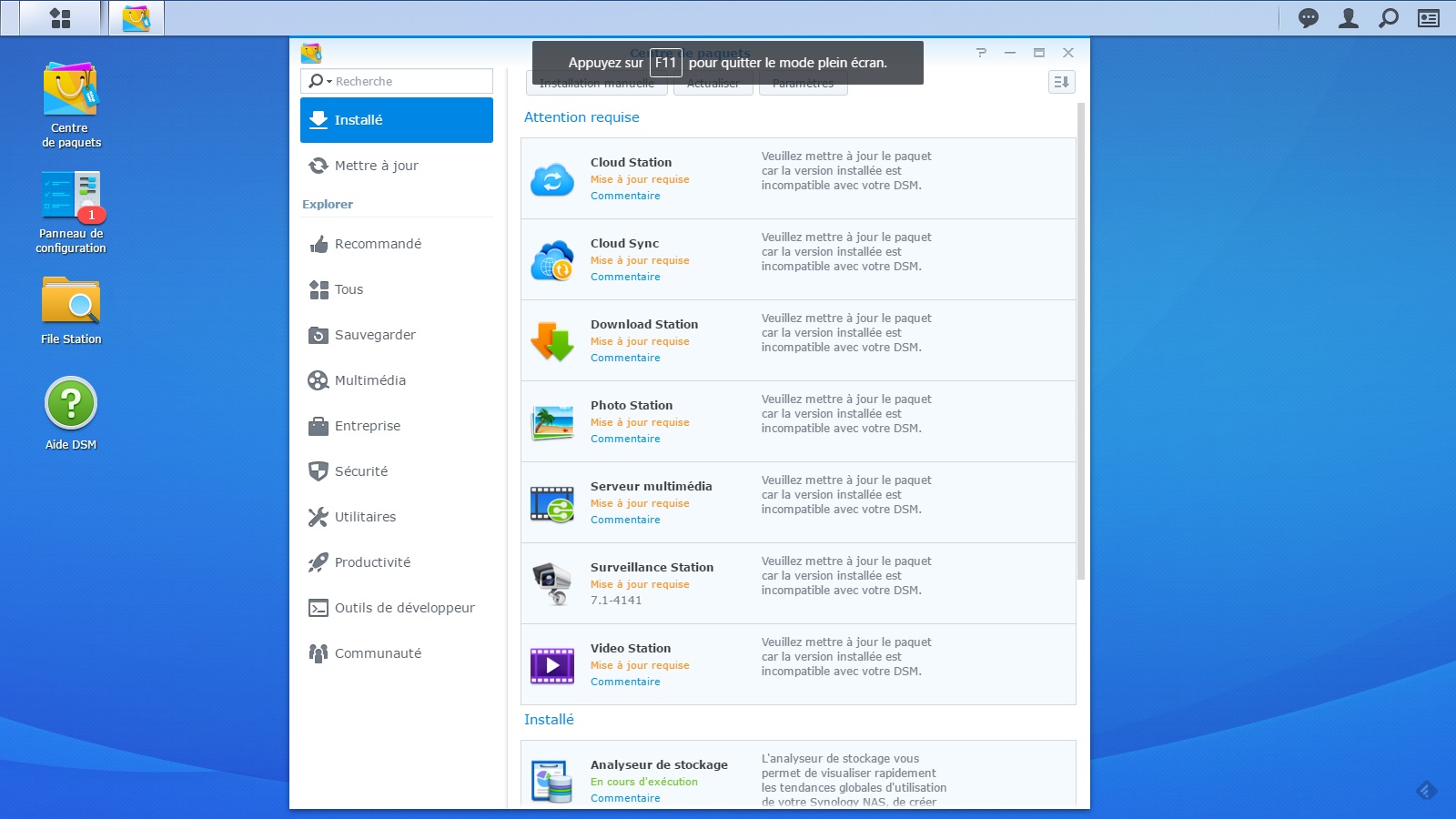Open the notifications chat bubble icon
This screenshot has height=819, width=1456.
(1309, 18)
